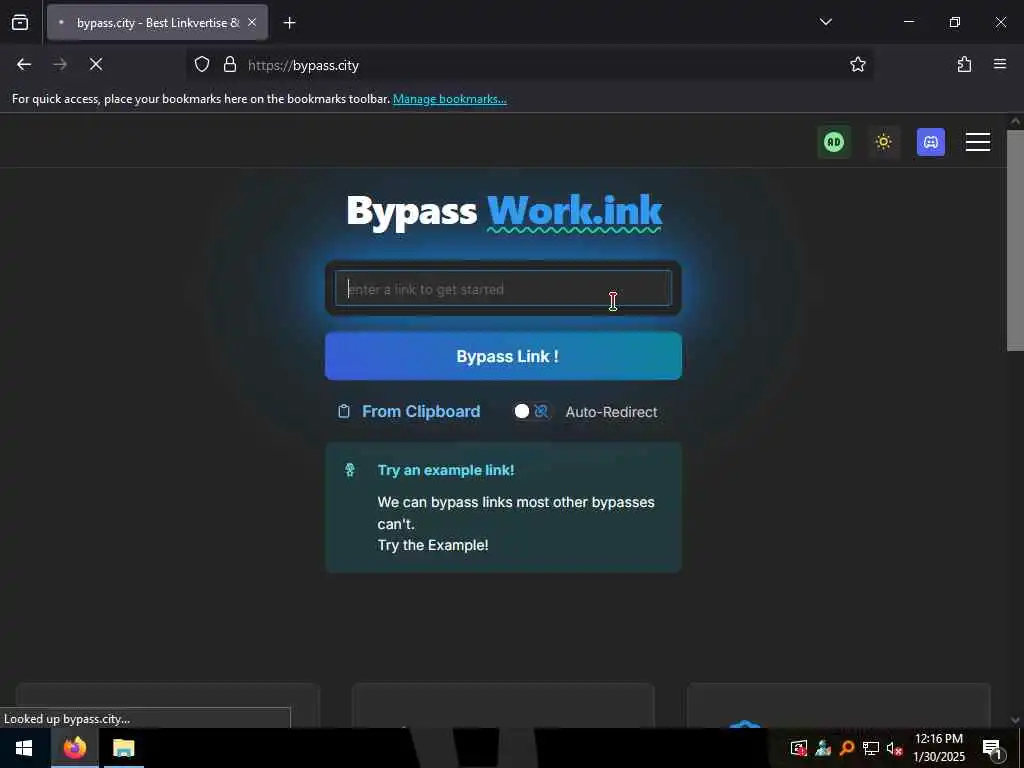The height and width of the screenshot is (768, 1024).
Task: Open network status tray icon
Action: tap(871, 748)
